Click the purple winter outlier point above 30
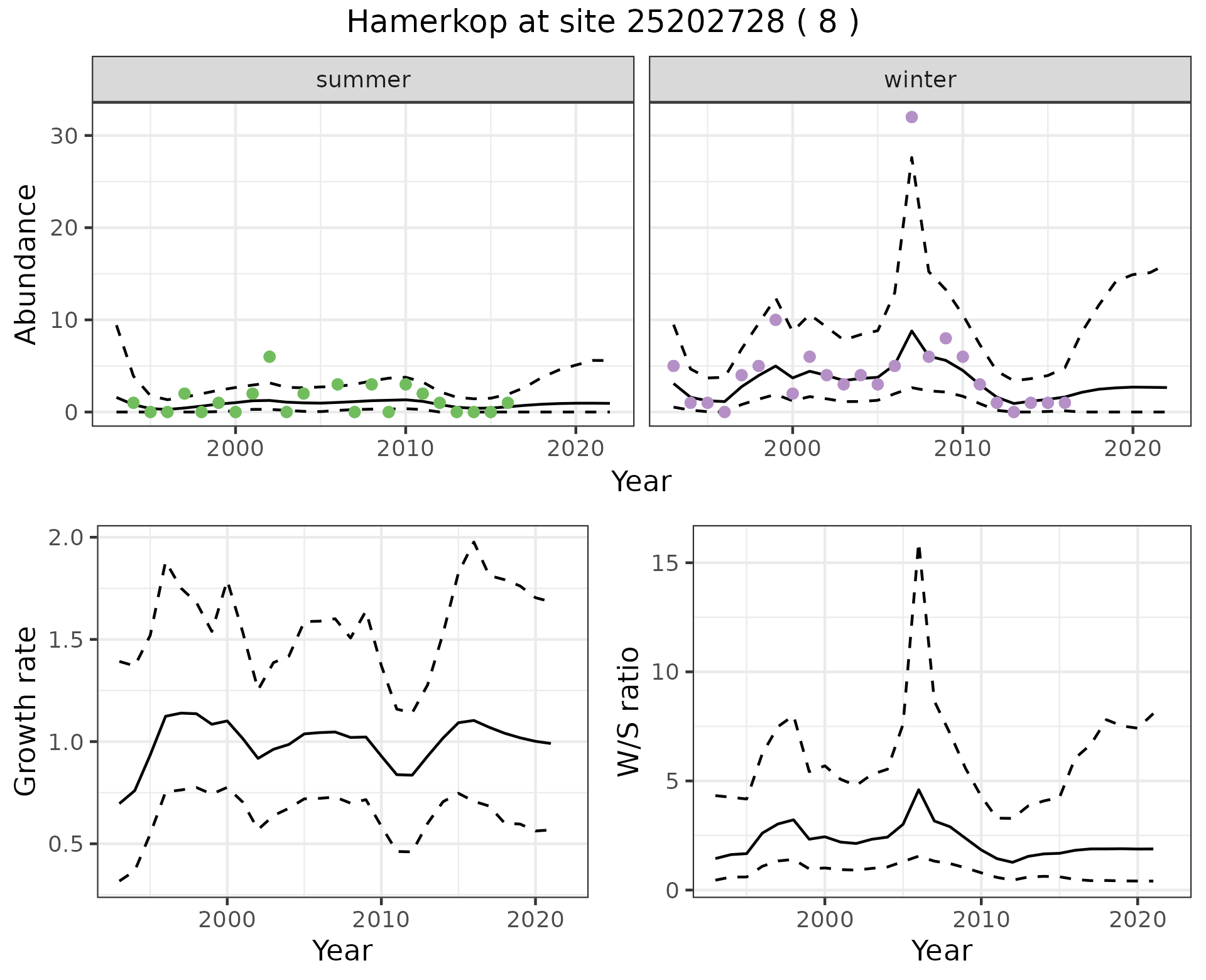The height and width of the screenshot is (980, 1206). 911,117
